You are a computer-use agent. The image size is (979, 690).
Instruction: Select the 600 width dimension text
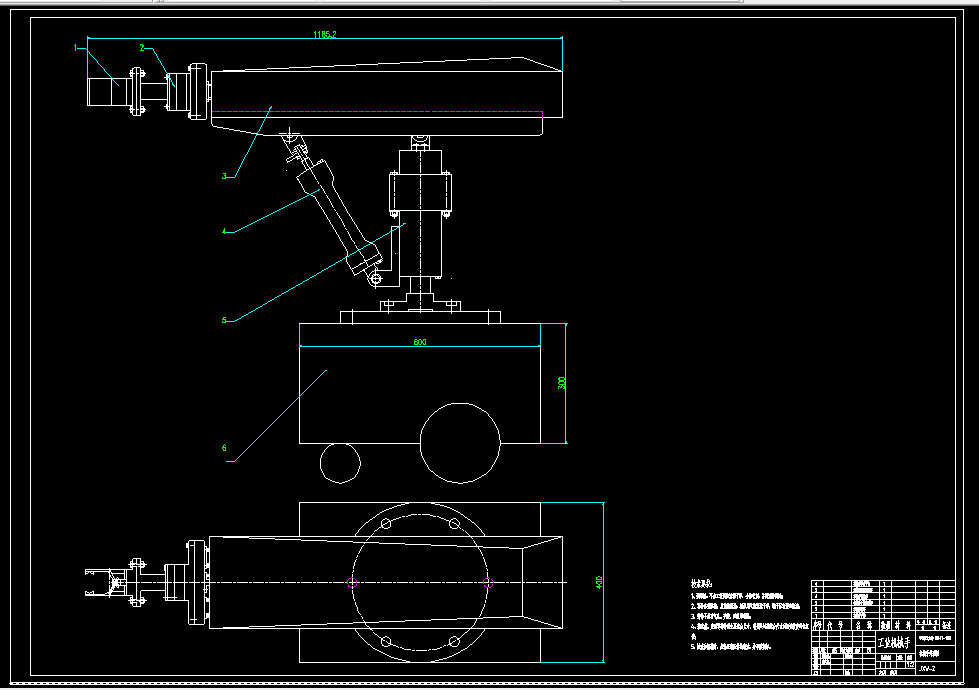[420, 342]
